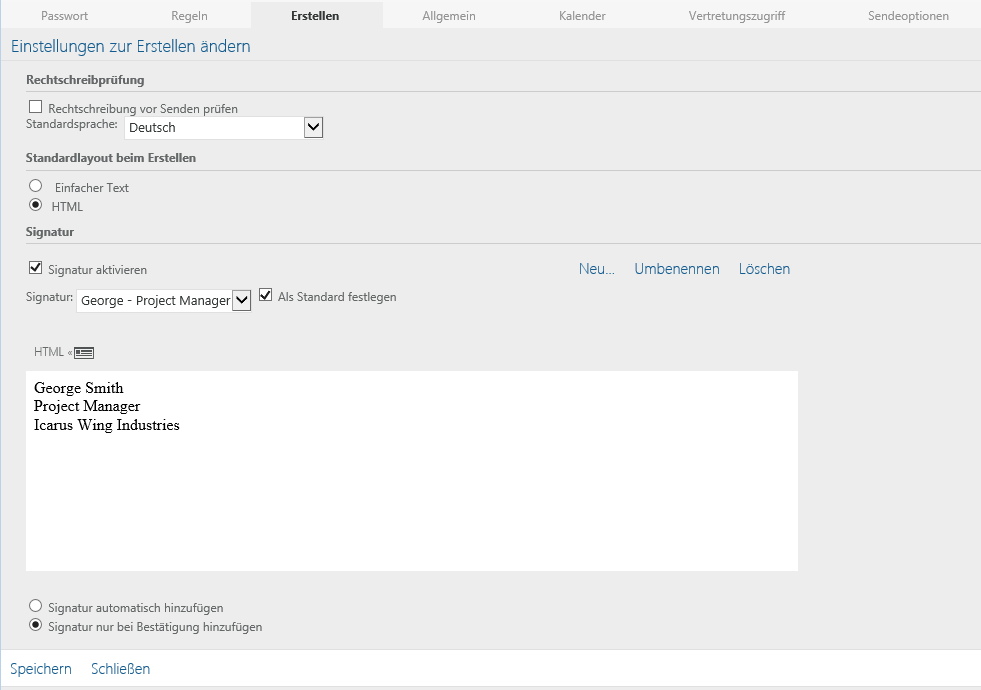The image size is (981, 690).
Task: Click Neu... to create a signature
Action: point(596,269)
